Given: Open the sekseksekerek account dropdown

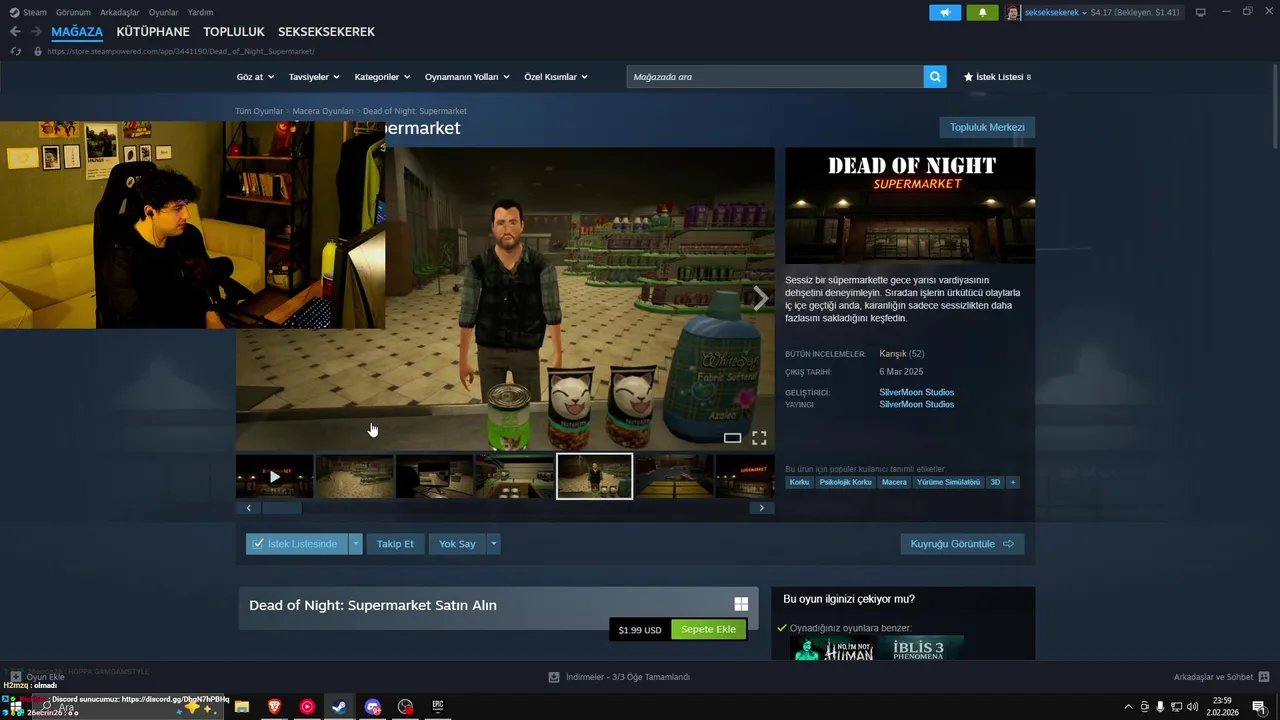Looking at the screenshot, I should 1056,13.
